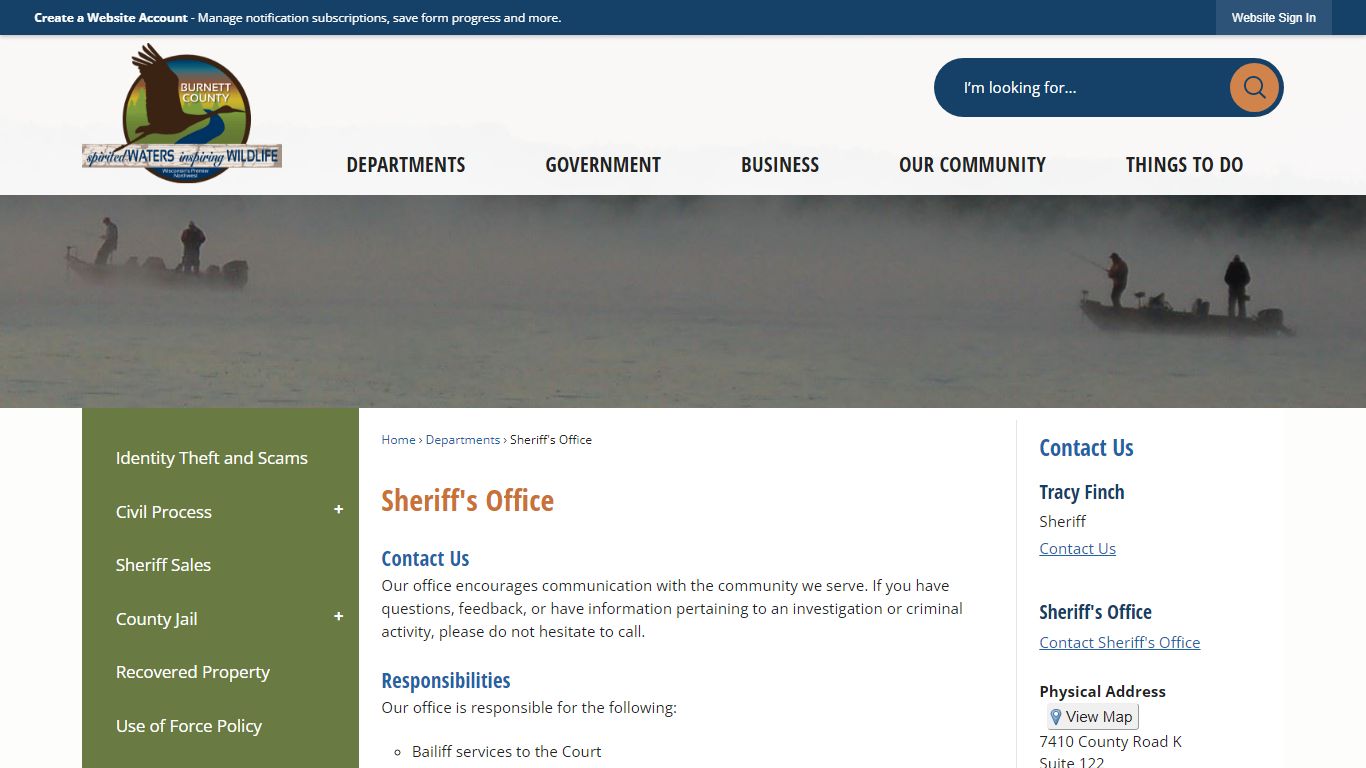1366x768 pixels.
Task: Open the Business menu
Action: pyautogui.click(x=780, y=165)
